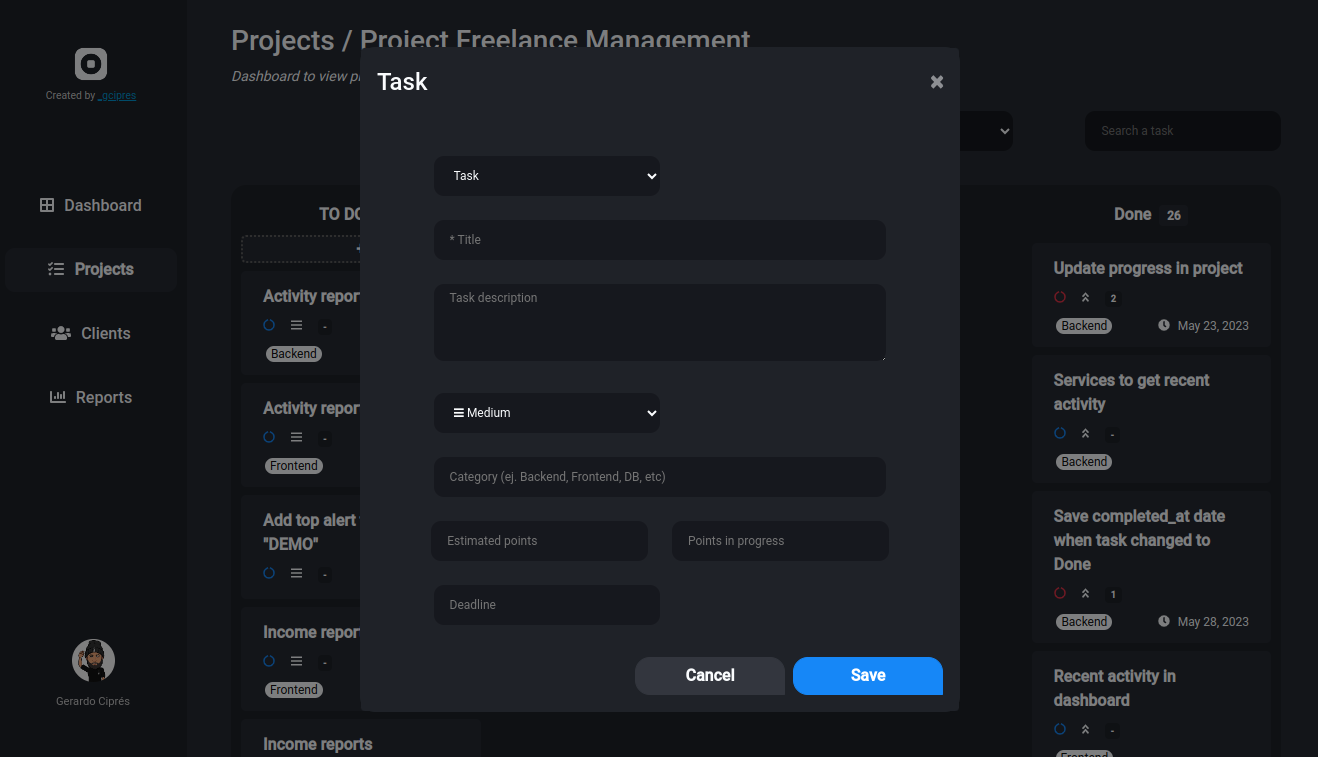Viewport: 1318px width, 757px height.
Task: Click the Title input field
Action: coord(660,240)
